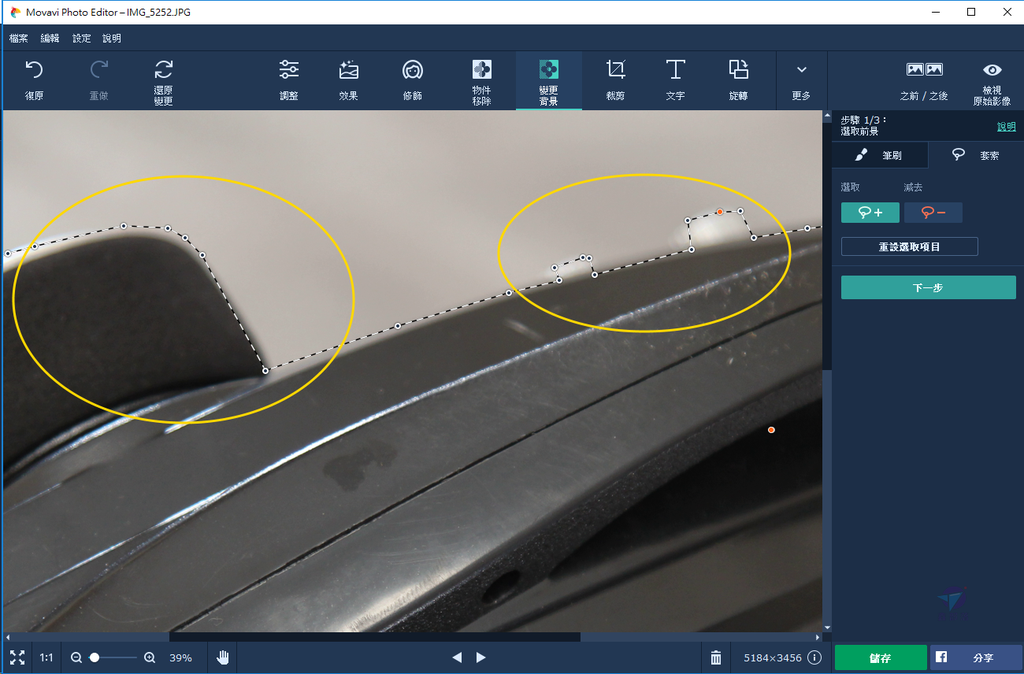The width and height of the screenshot is (1024, 674).
Task: Click the zoom out magnifier icon
Action: coord(76,658)
